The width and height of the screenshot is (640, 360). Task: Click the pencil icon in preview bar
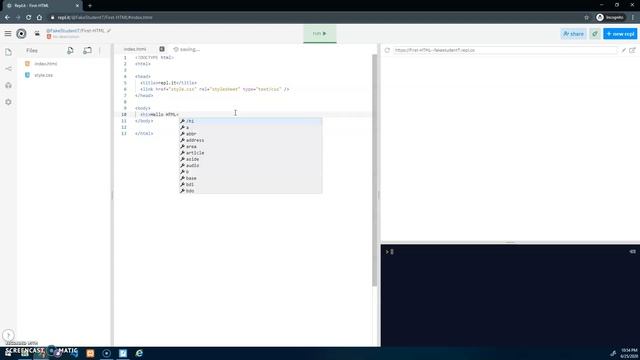624,50
